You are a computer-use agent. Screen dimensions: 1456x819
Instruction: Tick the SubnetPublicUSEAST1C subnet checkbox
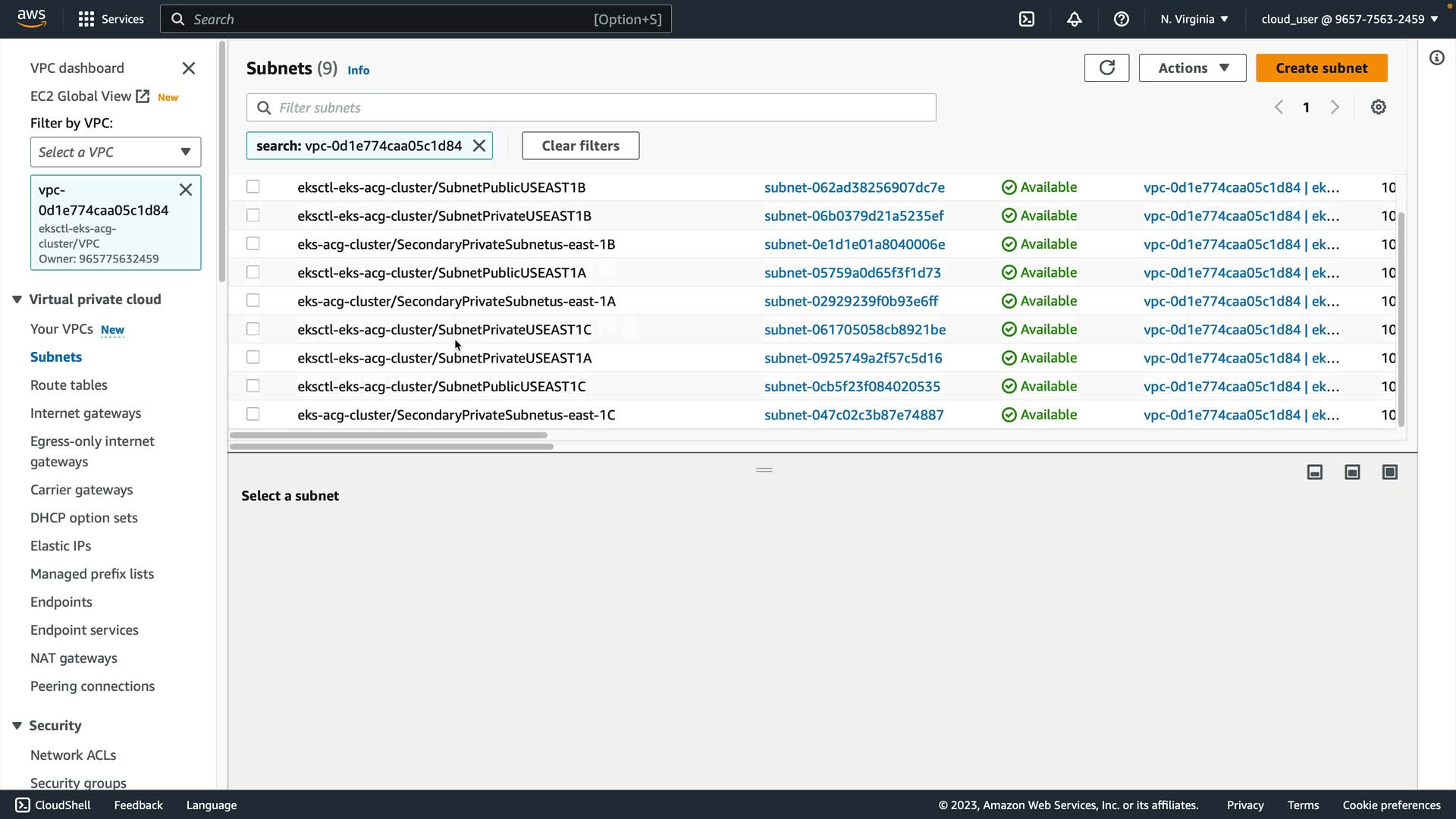pos(253,386)
